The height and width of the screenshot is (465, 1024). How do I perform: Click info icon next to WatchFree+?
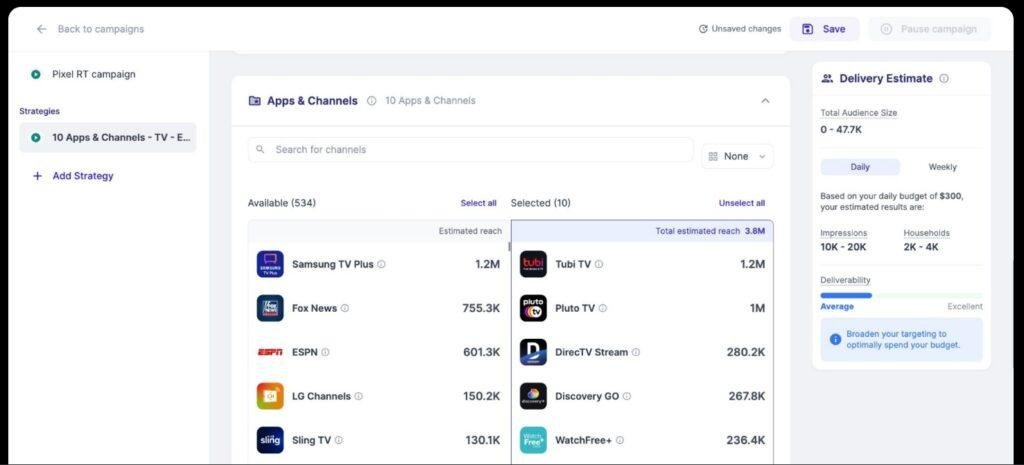click(620, 440)
